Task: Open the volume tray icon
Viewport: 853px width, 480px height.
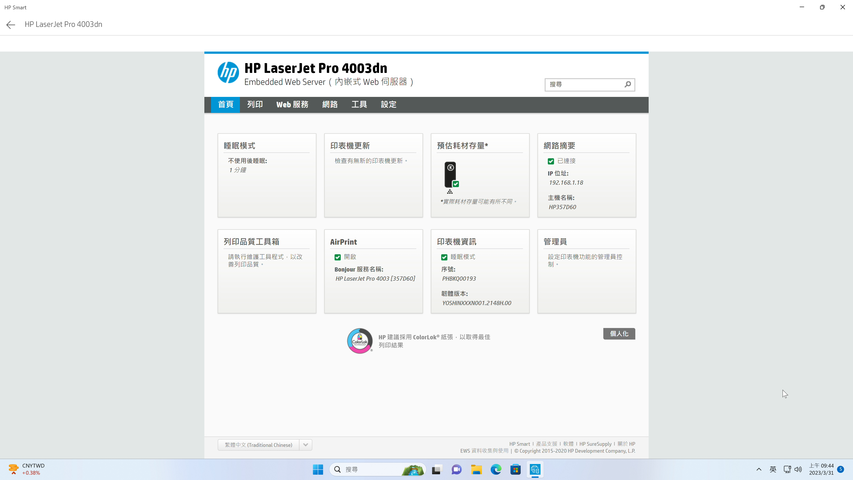Action: (798, 469)
